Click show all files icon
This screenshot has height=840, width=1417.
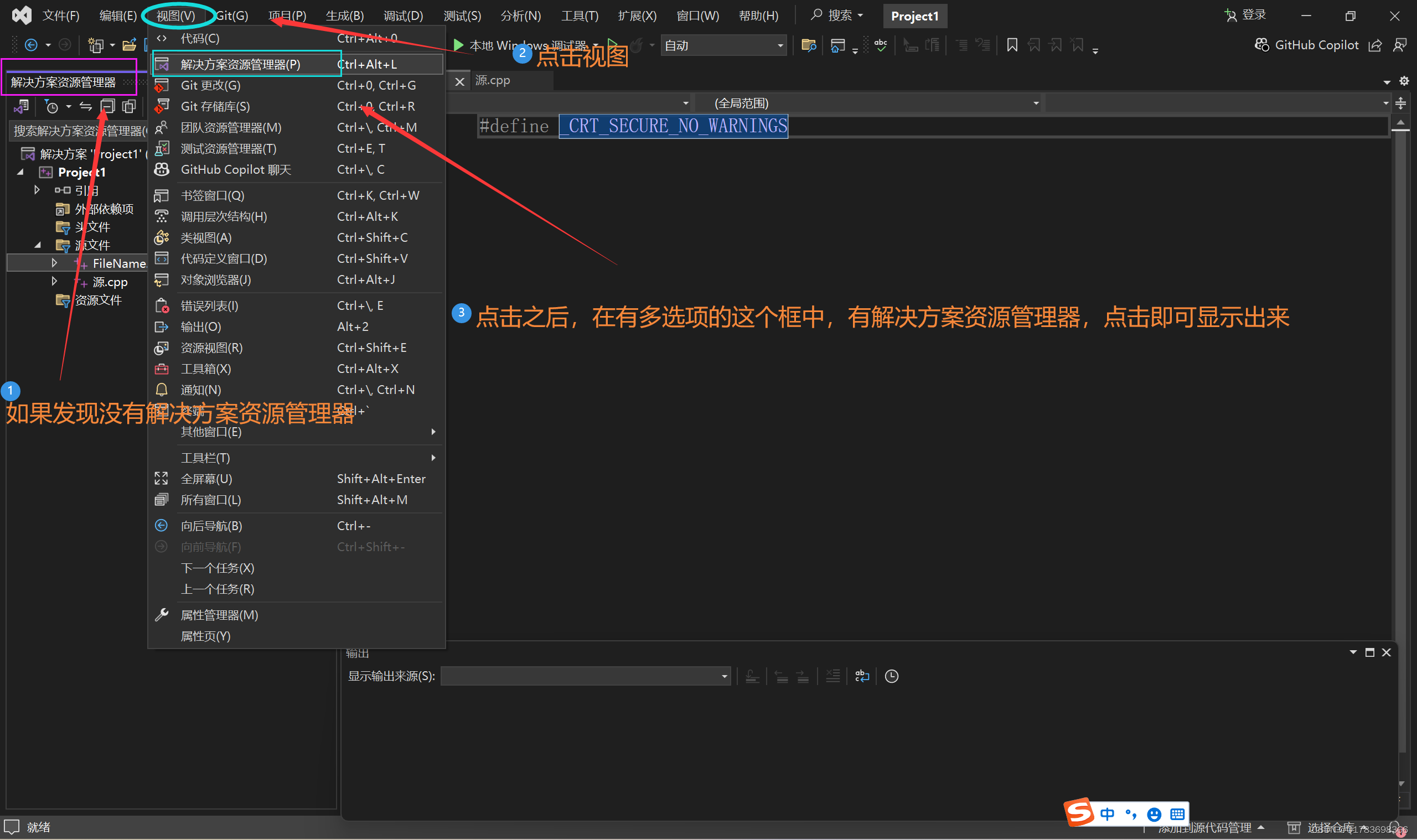(129, 106)
